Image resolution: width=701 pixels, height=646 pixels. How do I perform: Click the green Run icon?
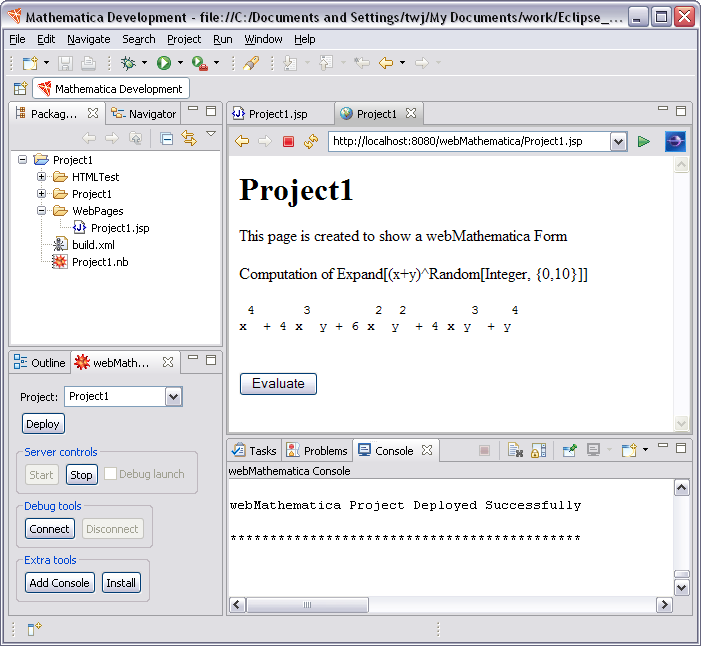click(x=164, y=63)
